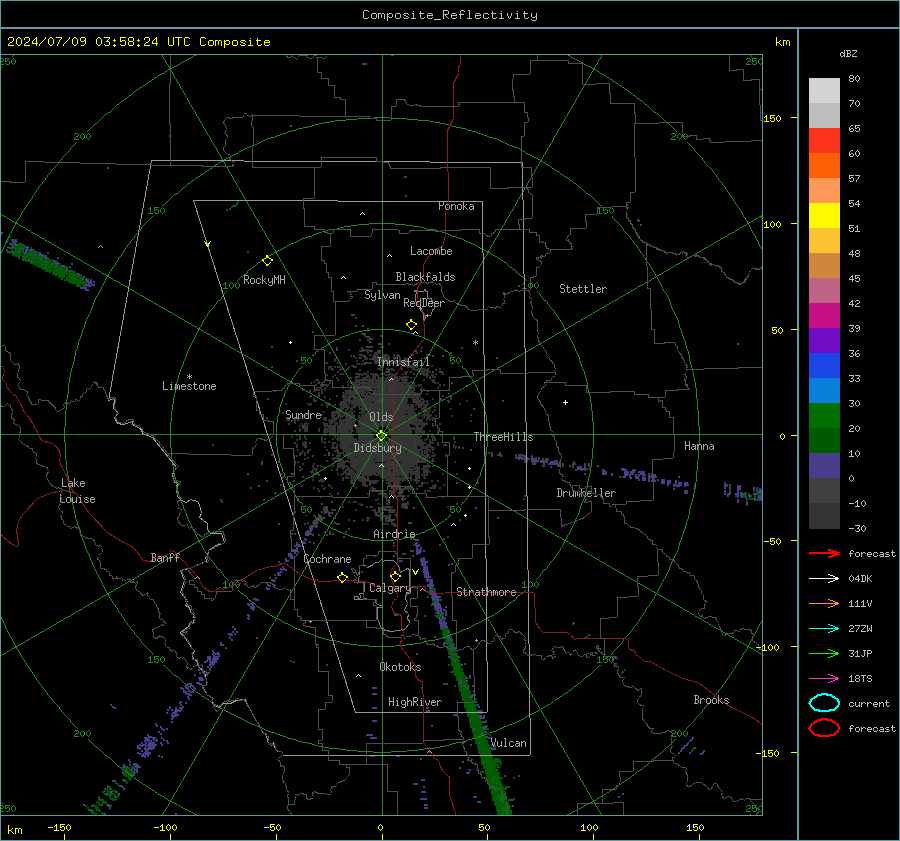Click the yellow diamond marker near RockyMH
This screenshot has width=900, height=841.
coord(267,261)
